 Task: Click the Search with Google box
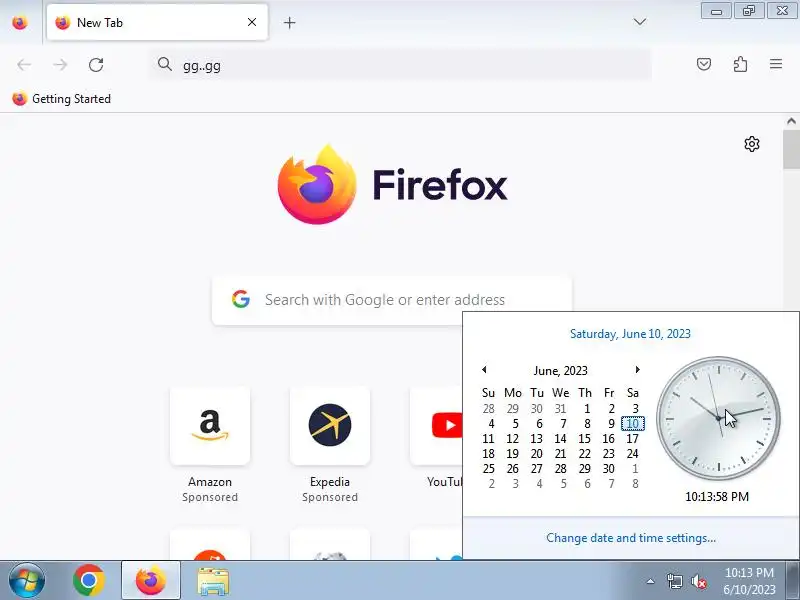click(x=392, y=300)
